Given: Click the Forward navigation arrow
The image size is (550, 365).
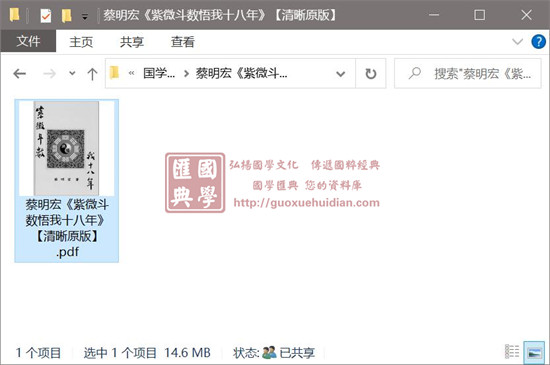Looking at the screenshot, I should click(49, 74).
